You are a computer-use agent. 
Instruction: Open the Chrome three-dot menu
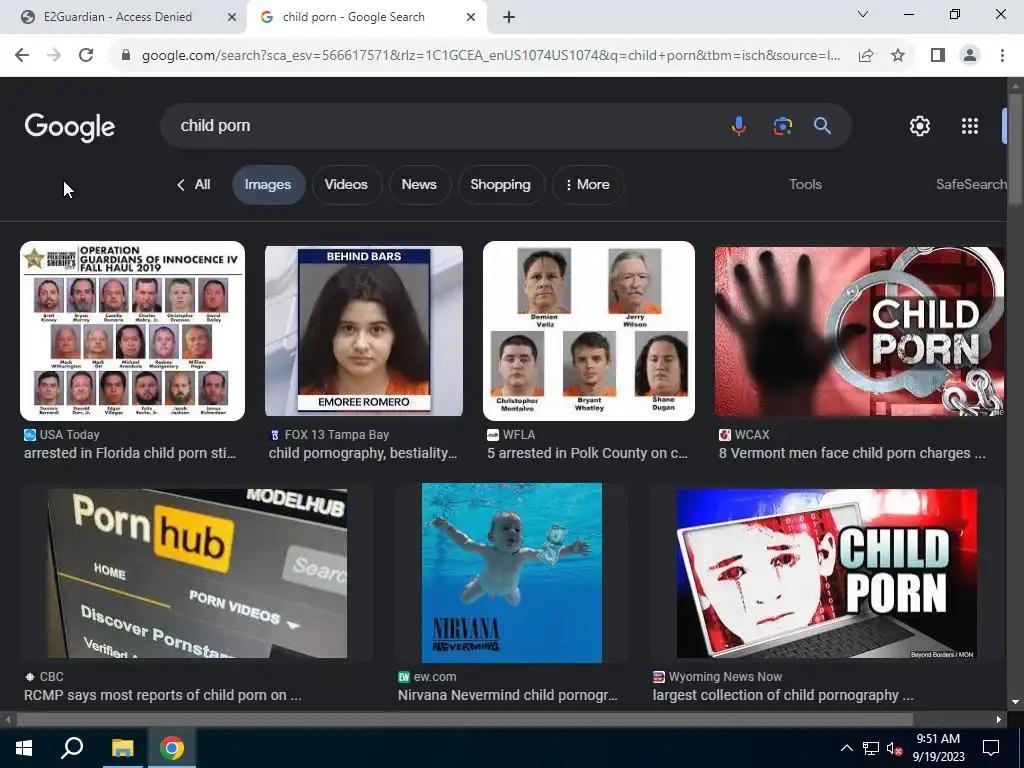click(1002, 56)
